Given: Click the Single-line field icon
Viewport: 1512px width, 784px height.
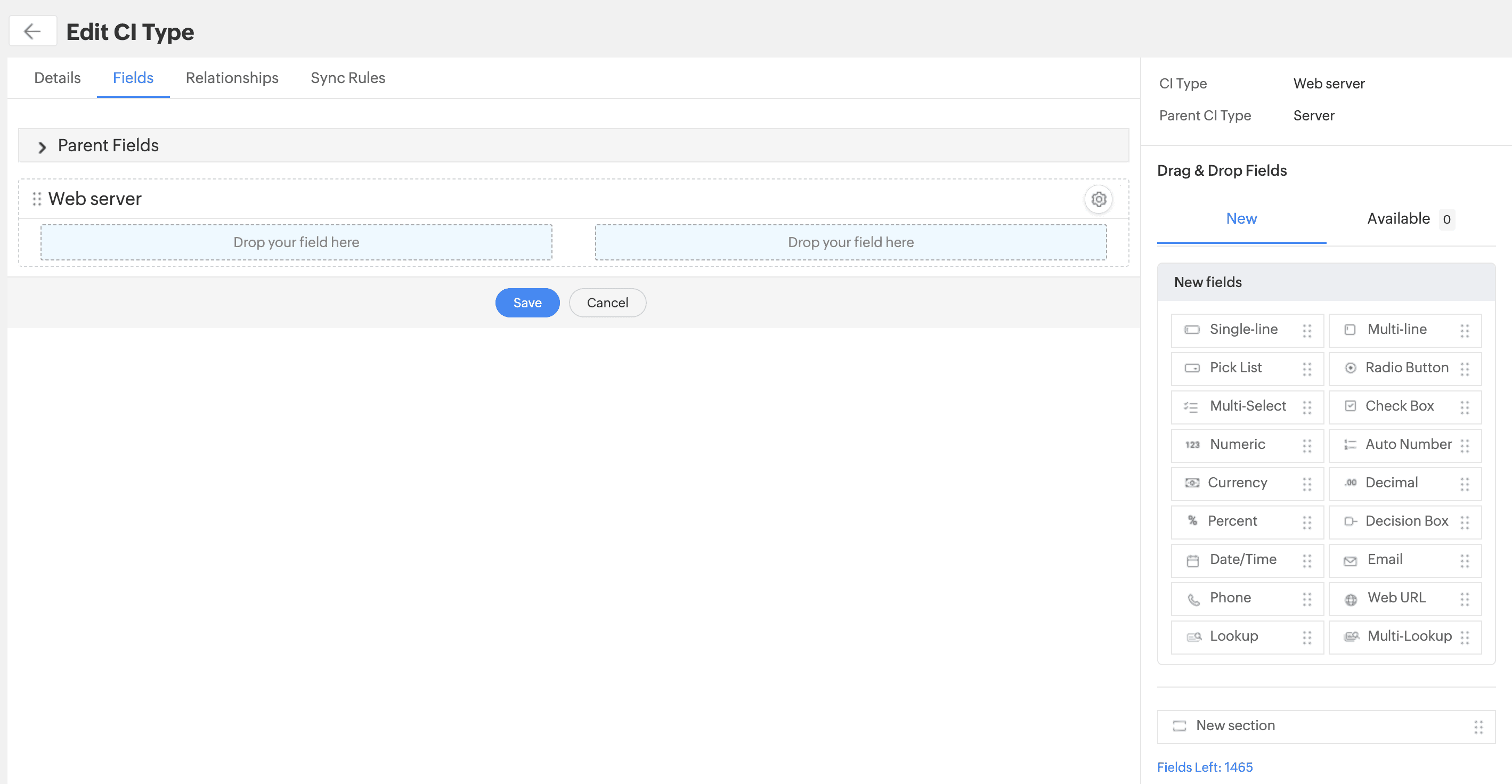Looking at the screenshot, I should point(1191,330).
